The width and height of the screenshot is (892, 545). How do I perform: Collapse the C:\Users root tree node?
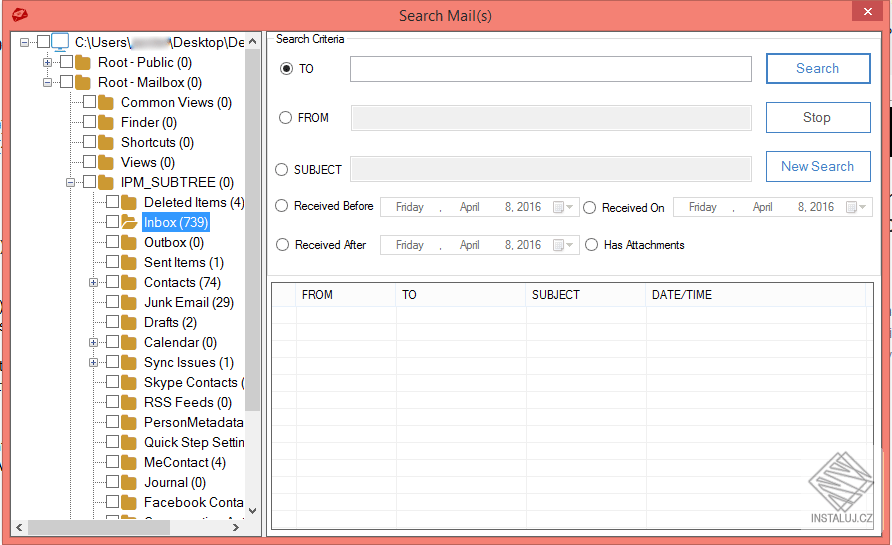pyautogui.click(x=24, y=42)
